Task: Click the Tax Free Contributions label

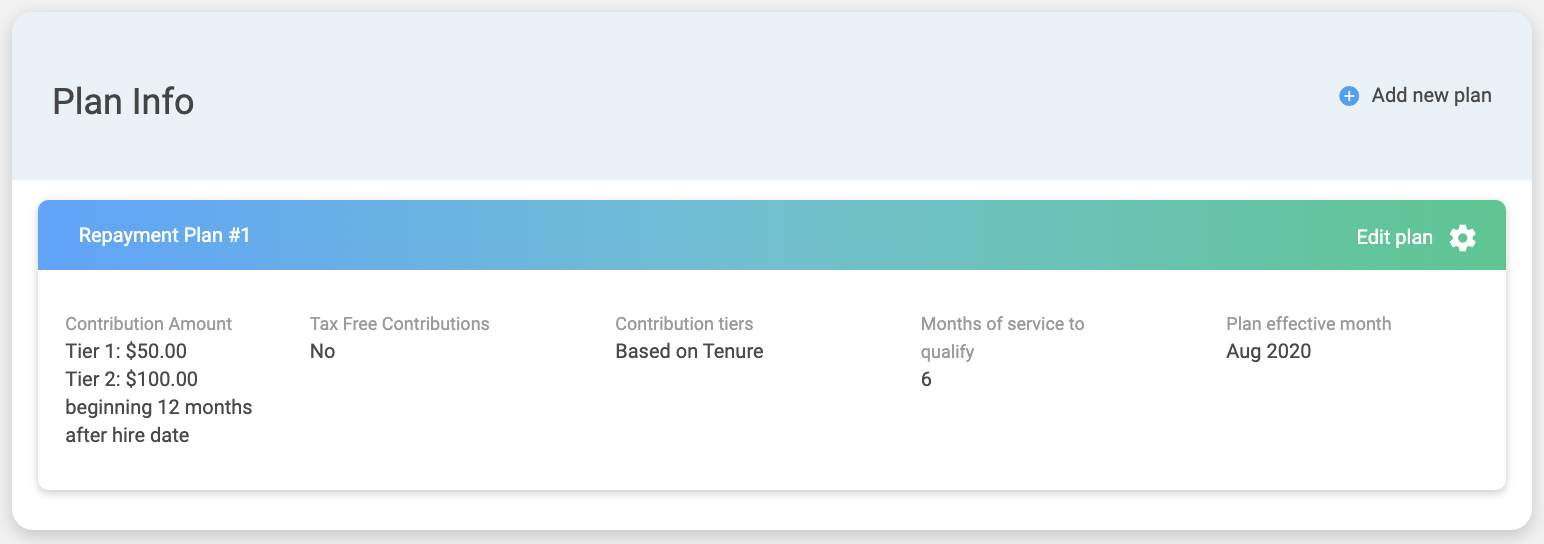Action: 399,324
